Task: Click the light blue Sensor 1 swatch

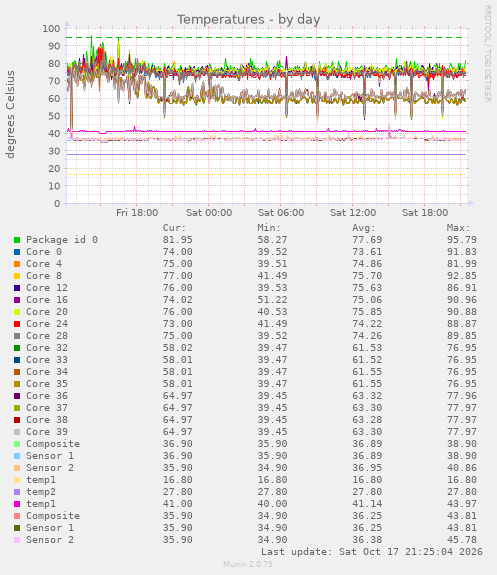Action: pos(17,456)
